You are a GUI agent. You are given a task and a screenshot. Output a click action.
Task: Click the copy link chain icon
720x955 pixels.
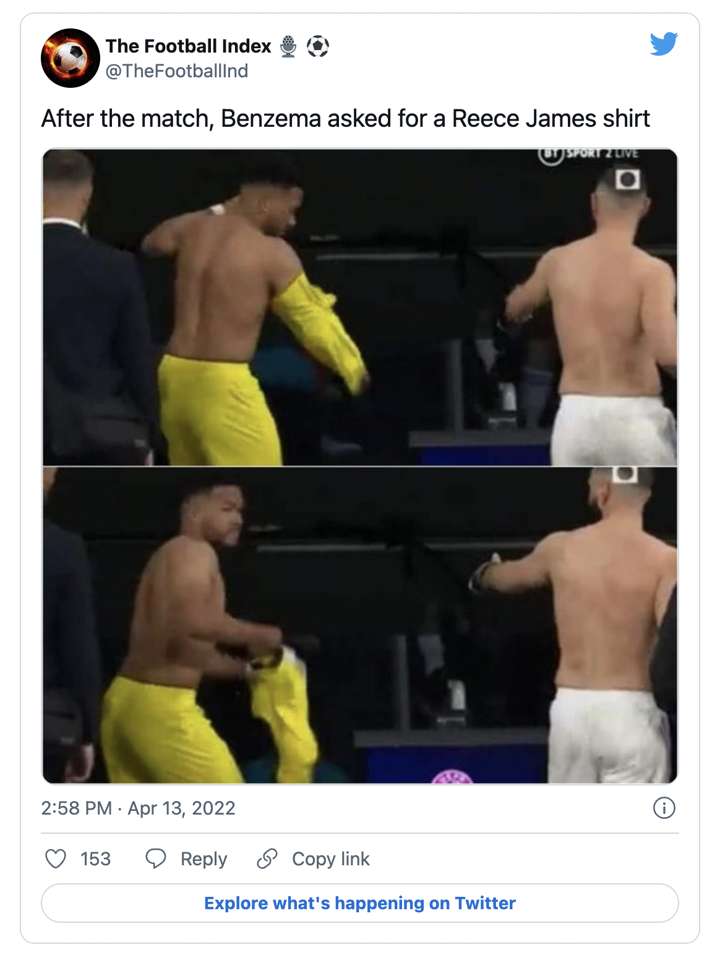267,859
